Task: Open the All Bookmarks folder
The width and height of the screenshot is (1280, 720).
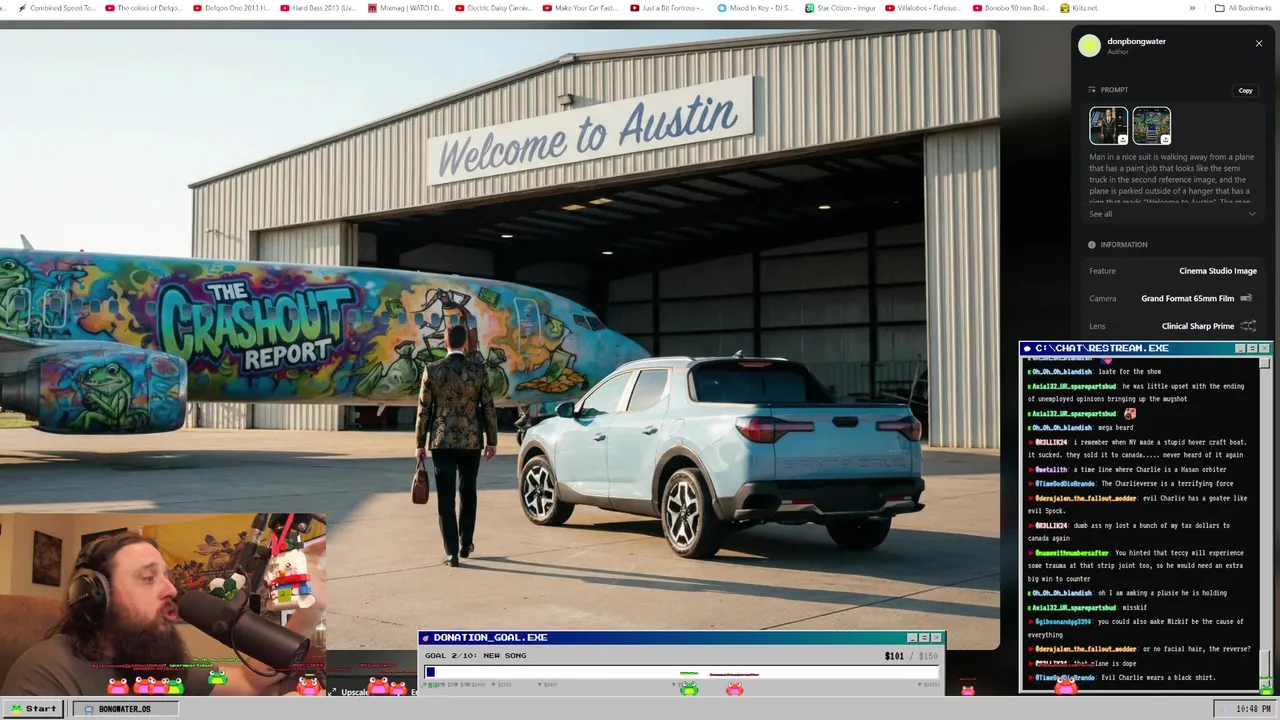Action: 1243,8
